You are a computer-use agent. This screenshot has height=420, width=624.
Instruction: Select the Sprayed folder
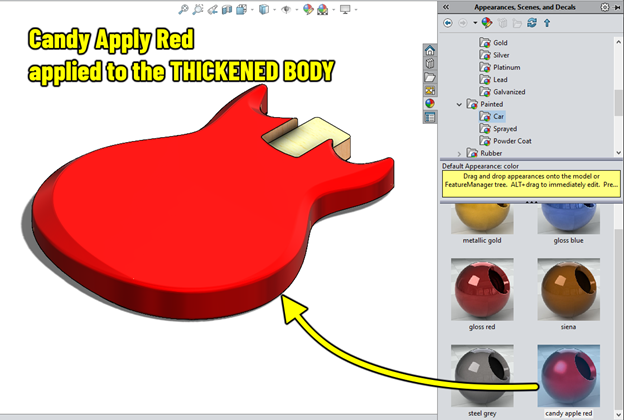498,129
